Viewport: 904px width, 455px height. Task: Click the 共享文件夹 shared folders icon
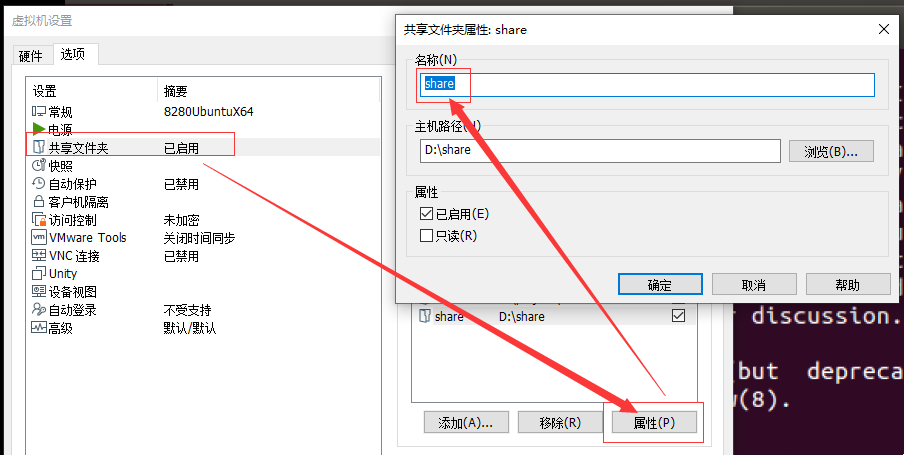pyautogui.click(x=39, y=147)
